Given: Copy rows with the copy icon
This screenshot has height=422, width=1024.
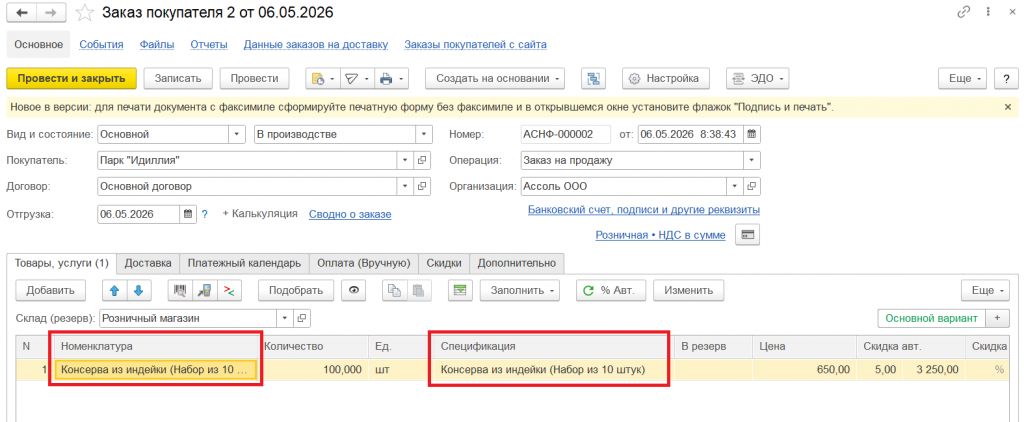Looking at the screenshot, I should 394,291.
